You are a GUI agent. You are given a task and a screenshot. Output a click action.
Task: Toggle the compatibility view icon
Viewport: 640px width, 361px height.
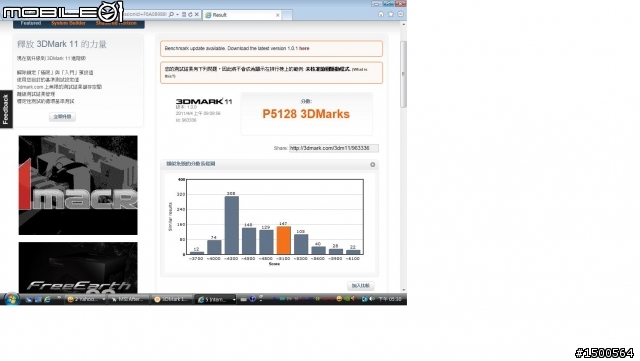tap(184, 15)
